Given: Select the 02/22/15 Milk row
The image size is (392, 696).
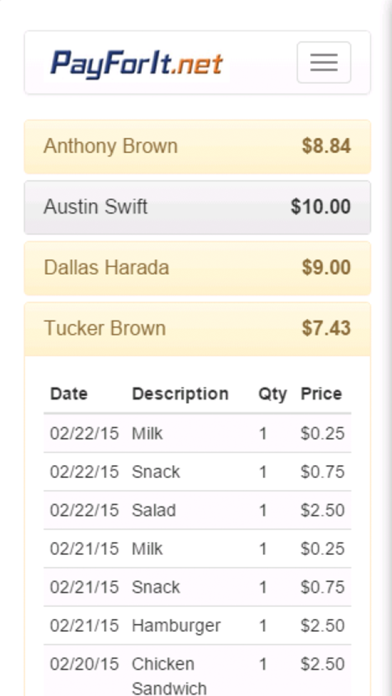Looking at the screenshot, I should [x=197, y=433].
